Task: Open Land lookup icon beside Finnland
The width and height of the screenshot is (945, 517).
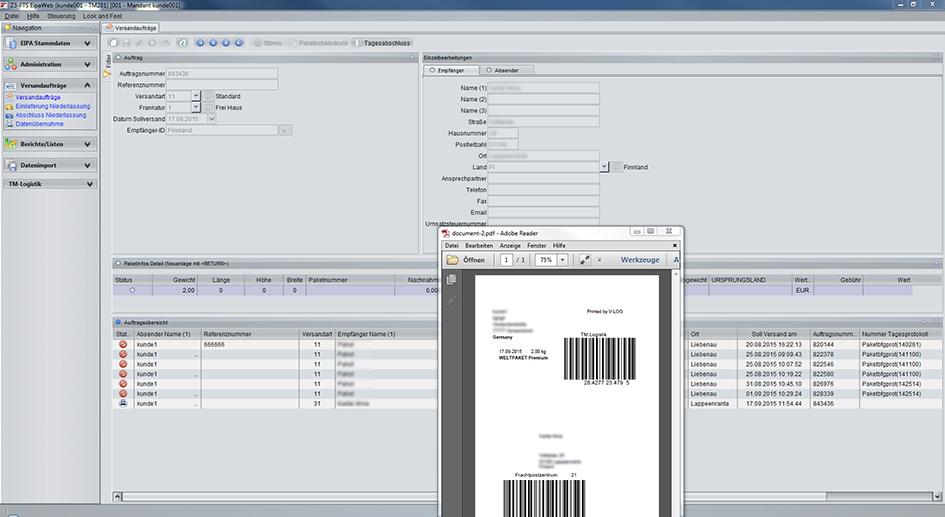Action: [x=617, y=167]
